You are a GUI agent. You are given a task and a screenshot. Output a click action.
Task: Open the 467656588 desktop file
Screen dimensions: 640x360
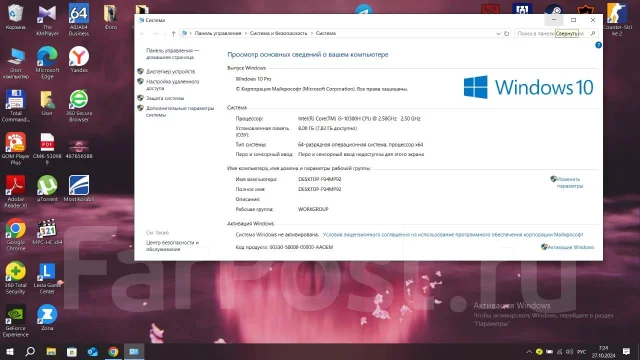(x=79, y=149)
